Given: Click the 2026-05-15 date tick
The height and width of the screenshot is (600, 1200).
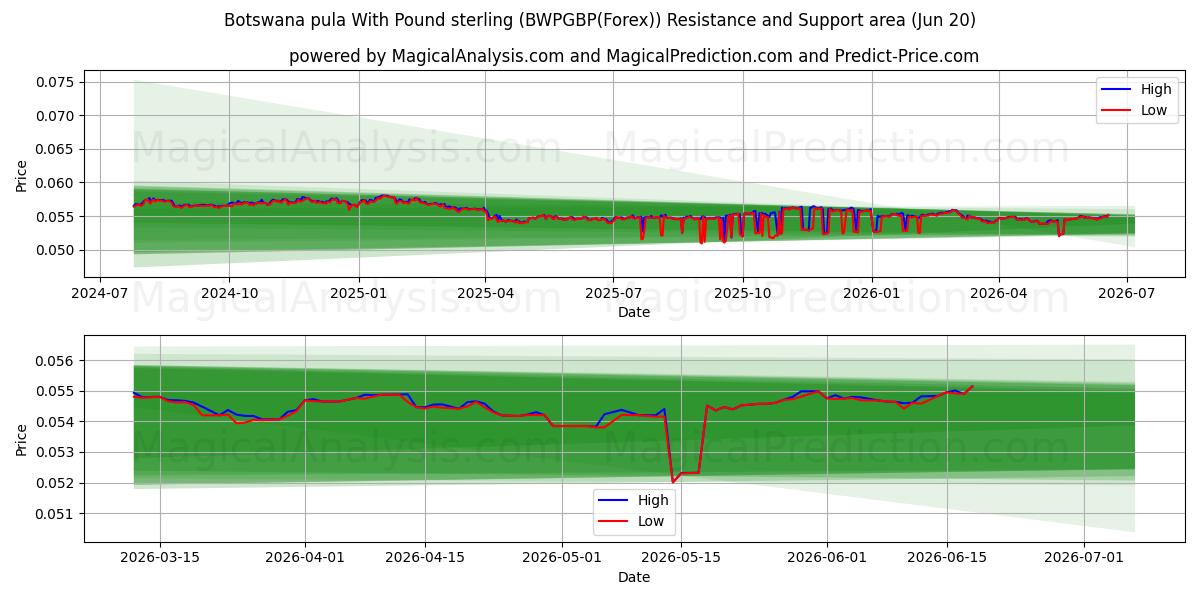Looking at the screenshot, I should click(681, 559).
